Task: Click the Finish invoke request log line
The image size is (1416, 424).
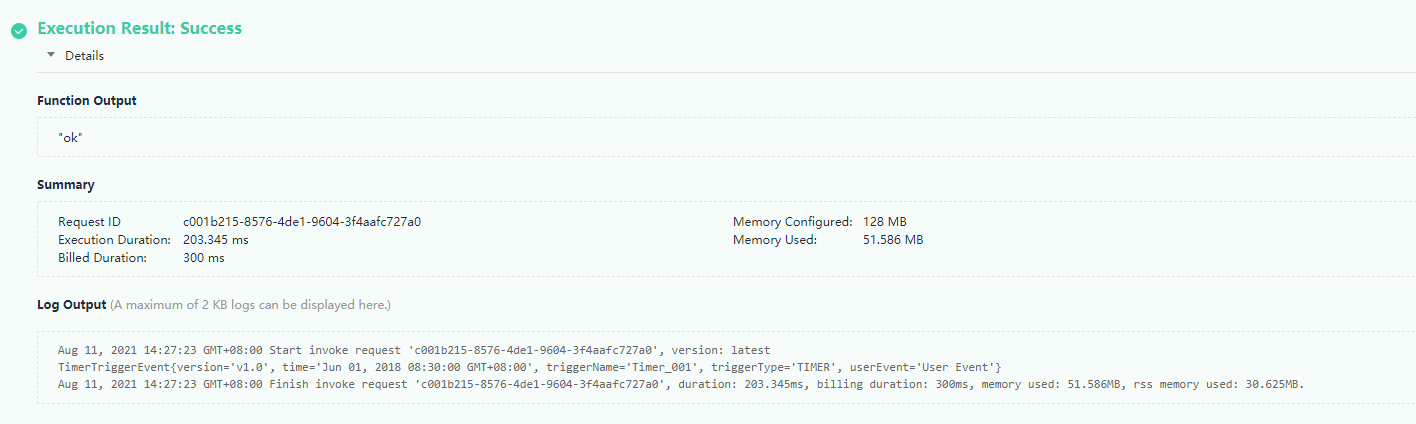Action: pos(680,384)
